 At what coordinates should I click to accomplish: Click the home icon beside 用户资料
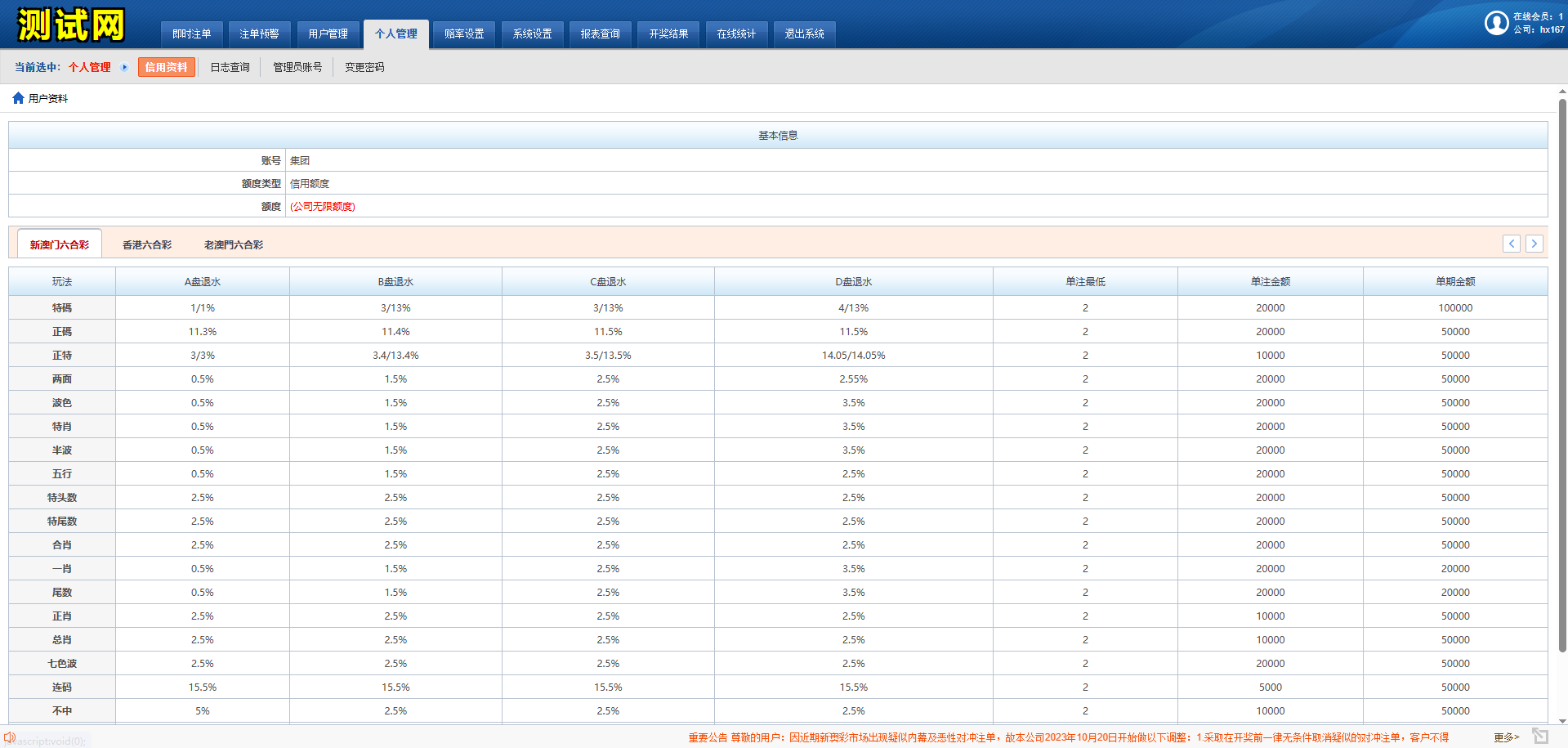(18, 98)
